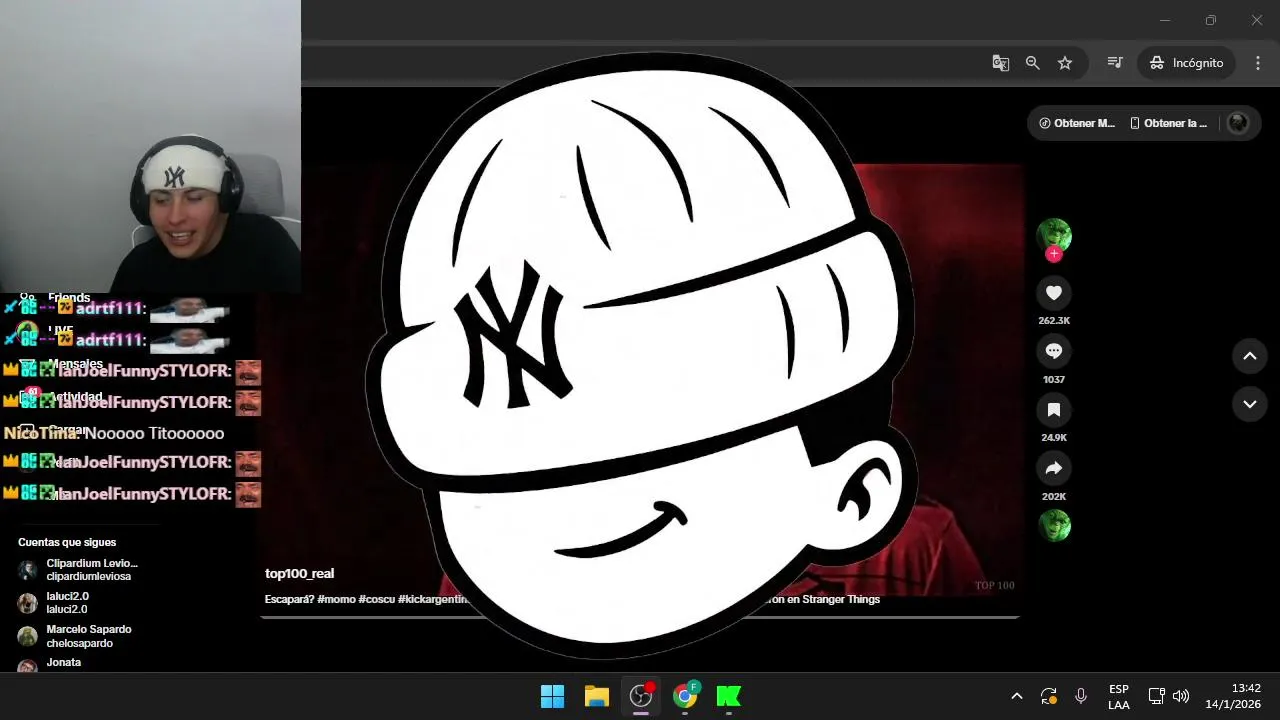This screenshot has width=1280, height=720.
Task: Open the top100_real username link
Action: point(299,573)
